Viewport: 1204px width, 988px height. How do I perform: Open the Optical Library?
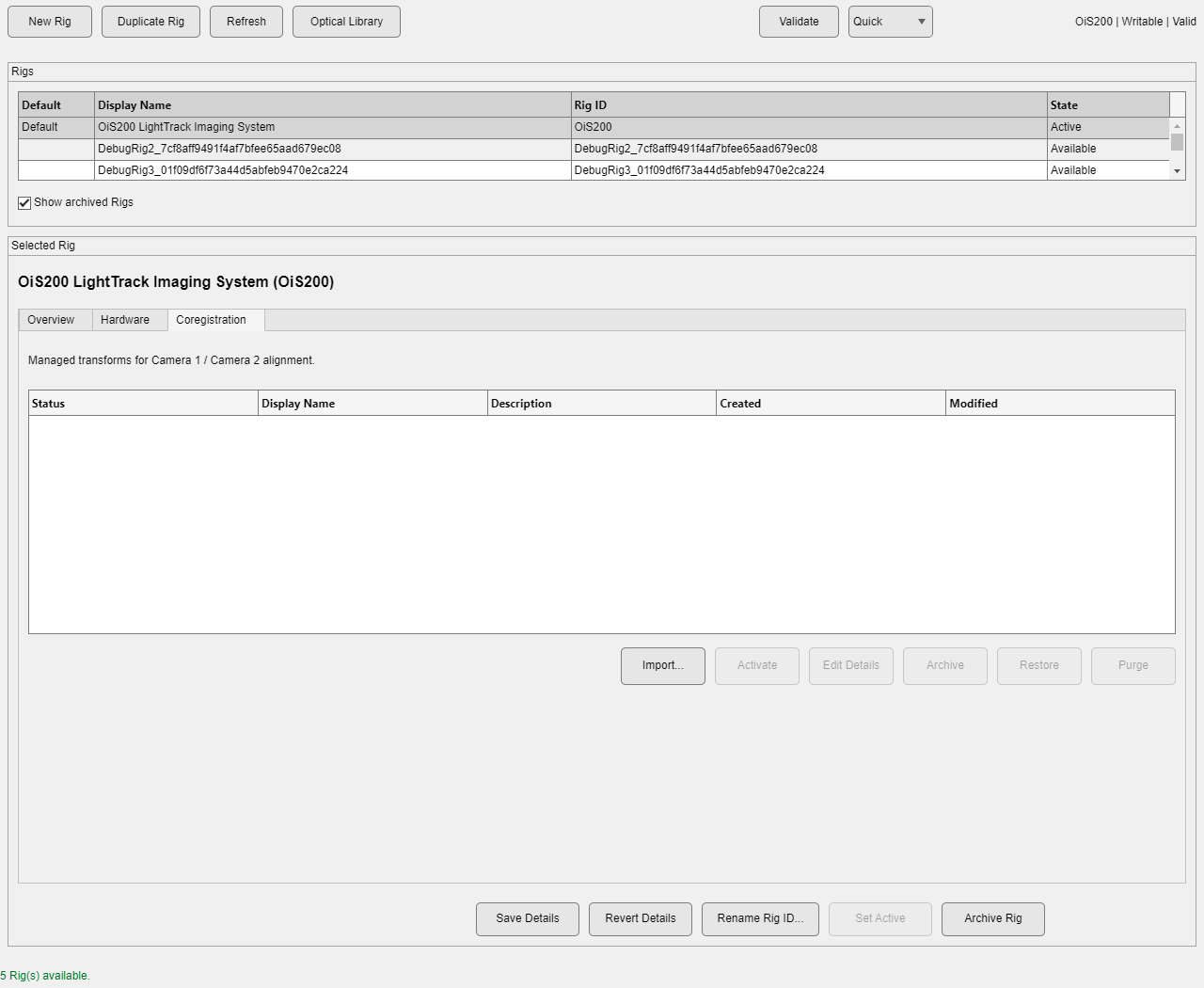click(x=346, y=22)
